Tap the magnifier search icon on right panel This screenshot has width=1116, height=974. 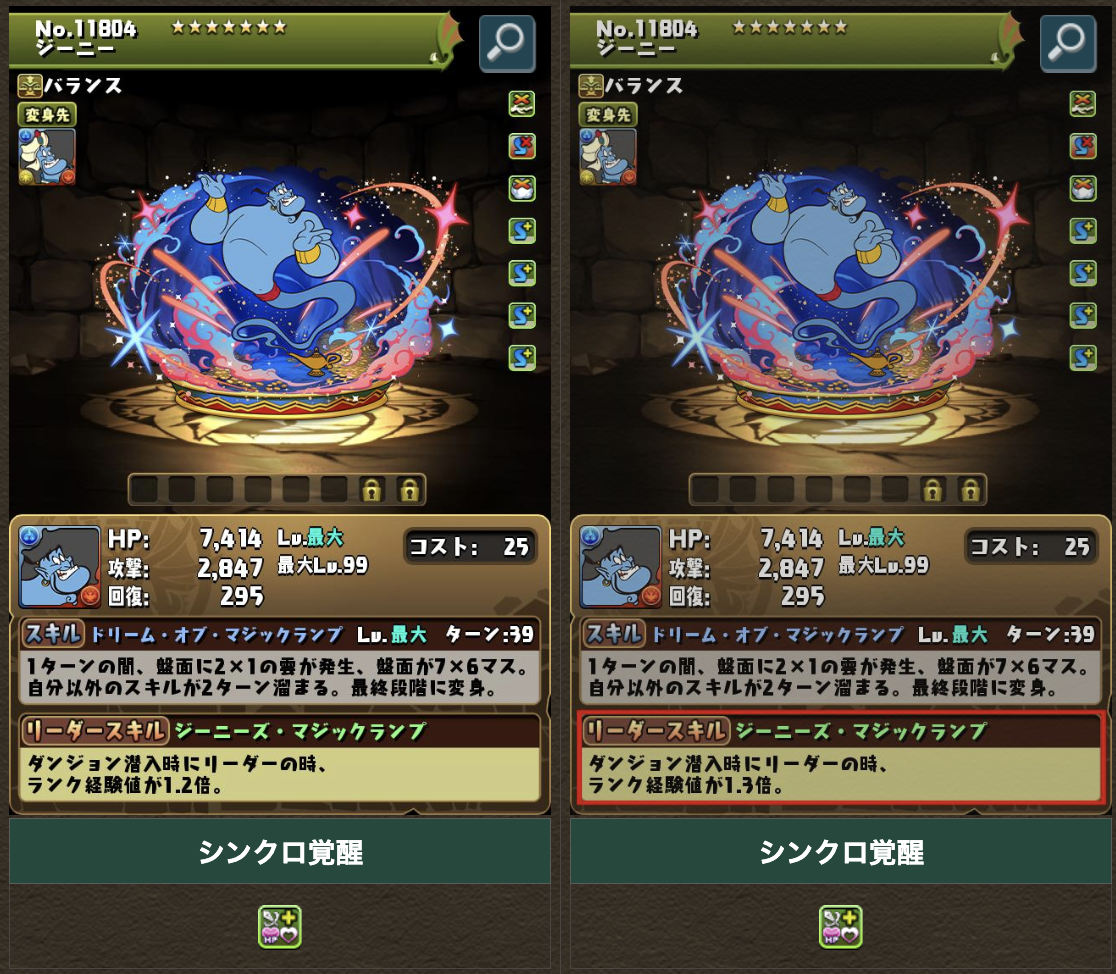click(1068, 43)
